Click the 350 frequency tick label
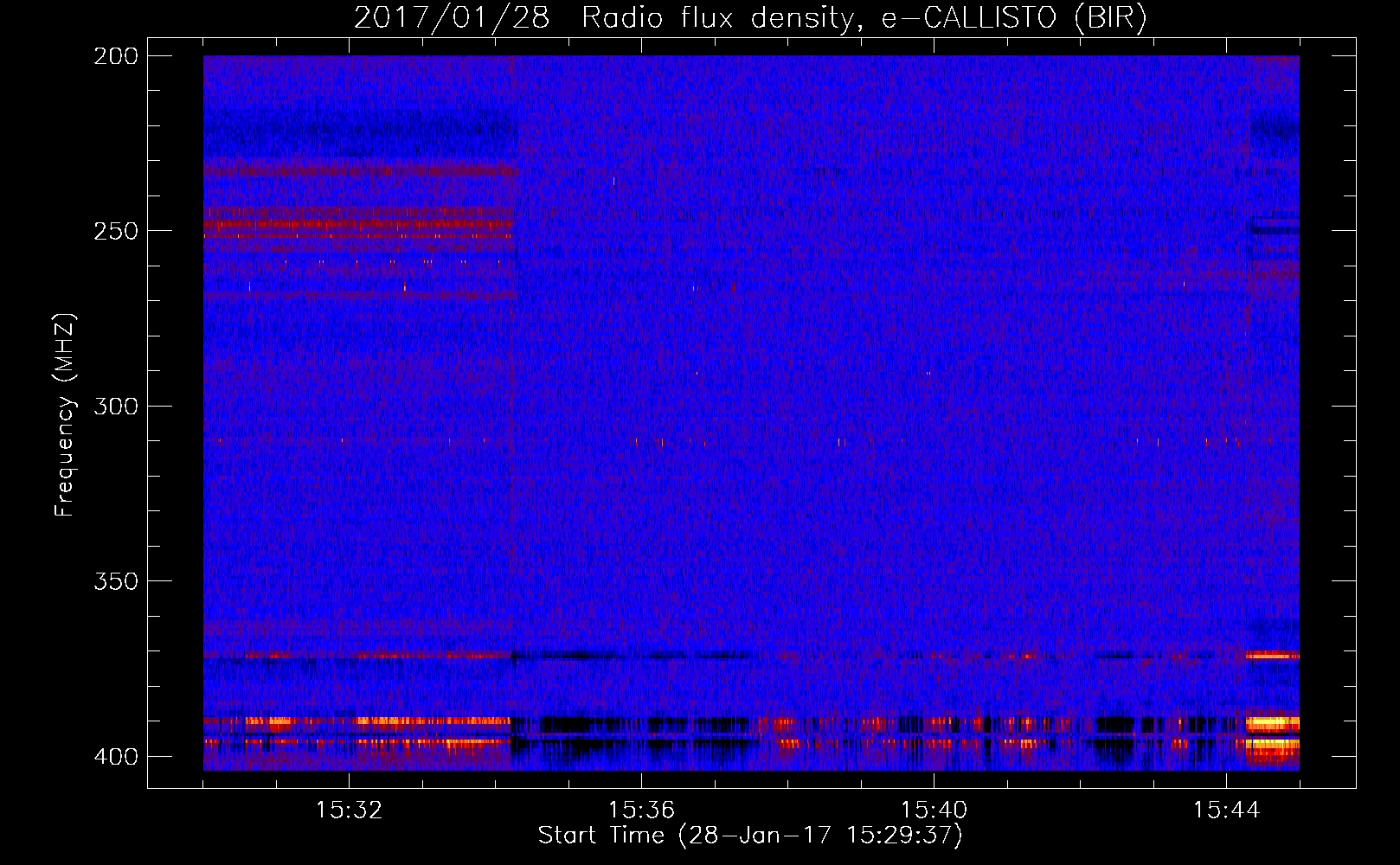1400x865 pixels. click(x=116, y=581)
